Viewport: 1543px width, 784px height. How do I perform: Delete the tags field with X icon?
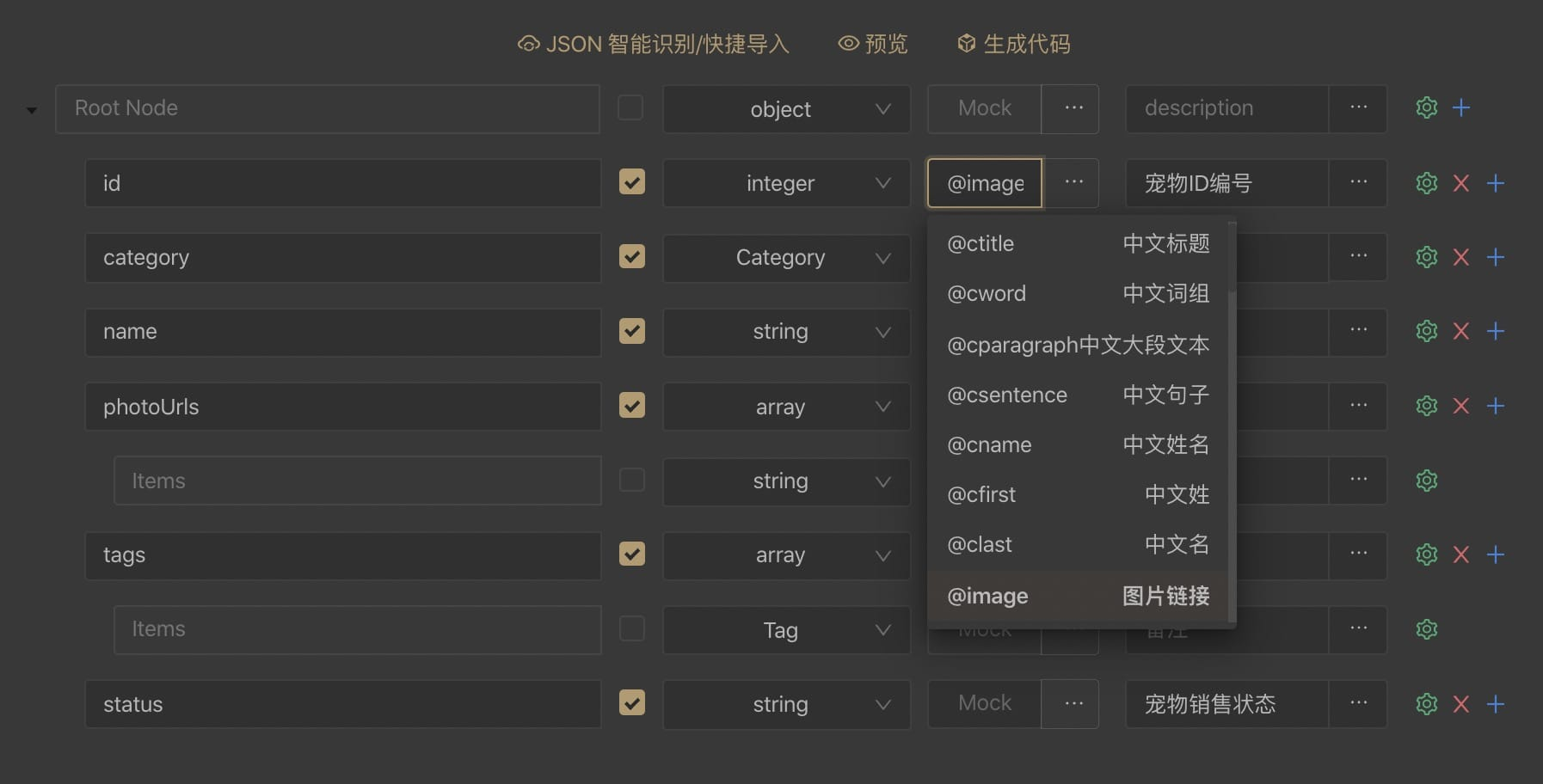click(1460, 554)
